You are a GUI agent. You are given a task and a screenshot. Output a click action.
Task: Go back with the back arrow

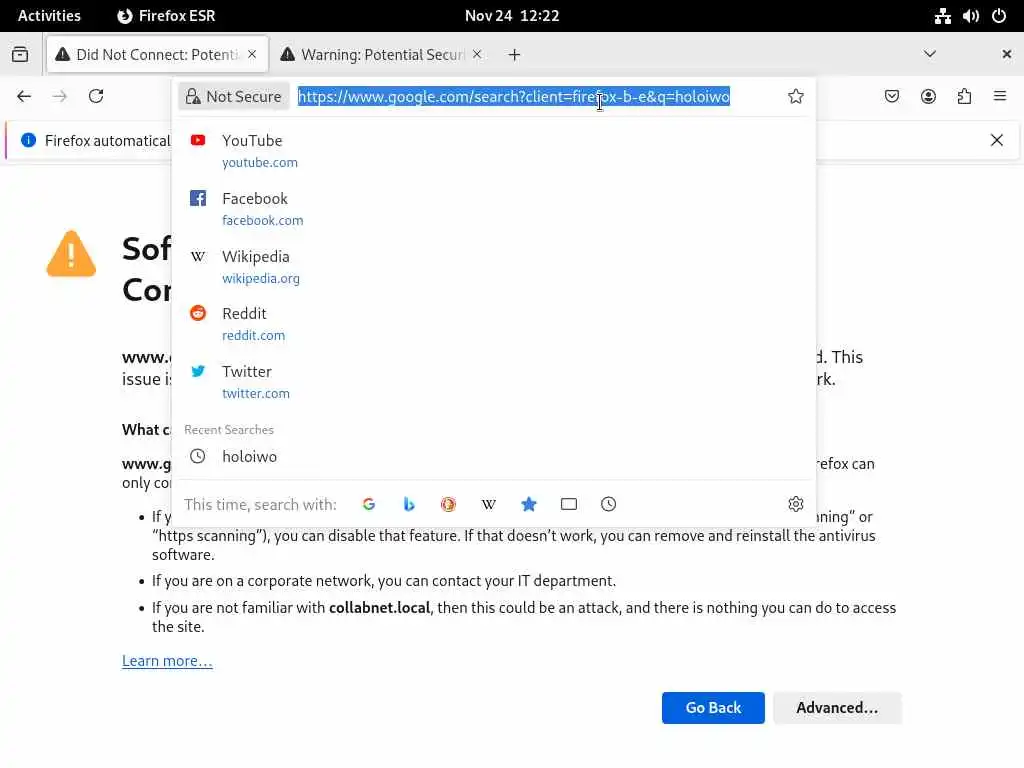(24, 97)
